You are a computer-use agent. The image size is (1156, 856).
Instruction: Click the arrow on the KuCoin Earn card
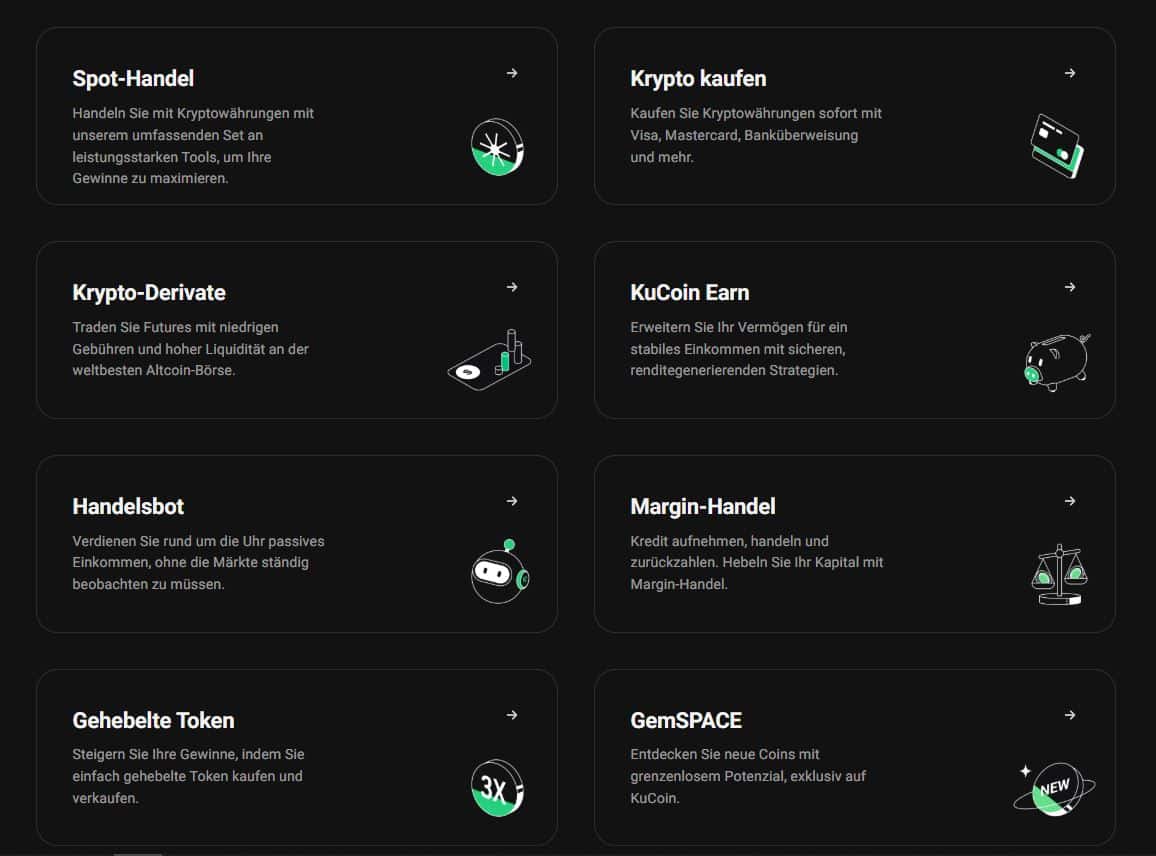pyautogui.click(x=1070, y=287)
